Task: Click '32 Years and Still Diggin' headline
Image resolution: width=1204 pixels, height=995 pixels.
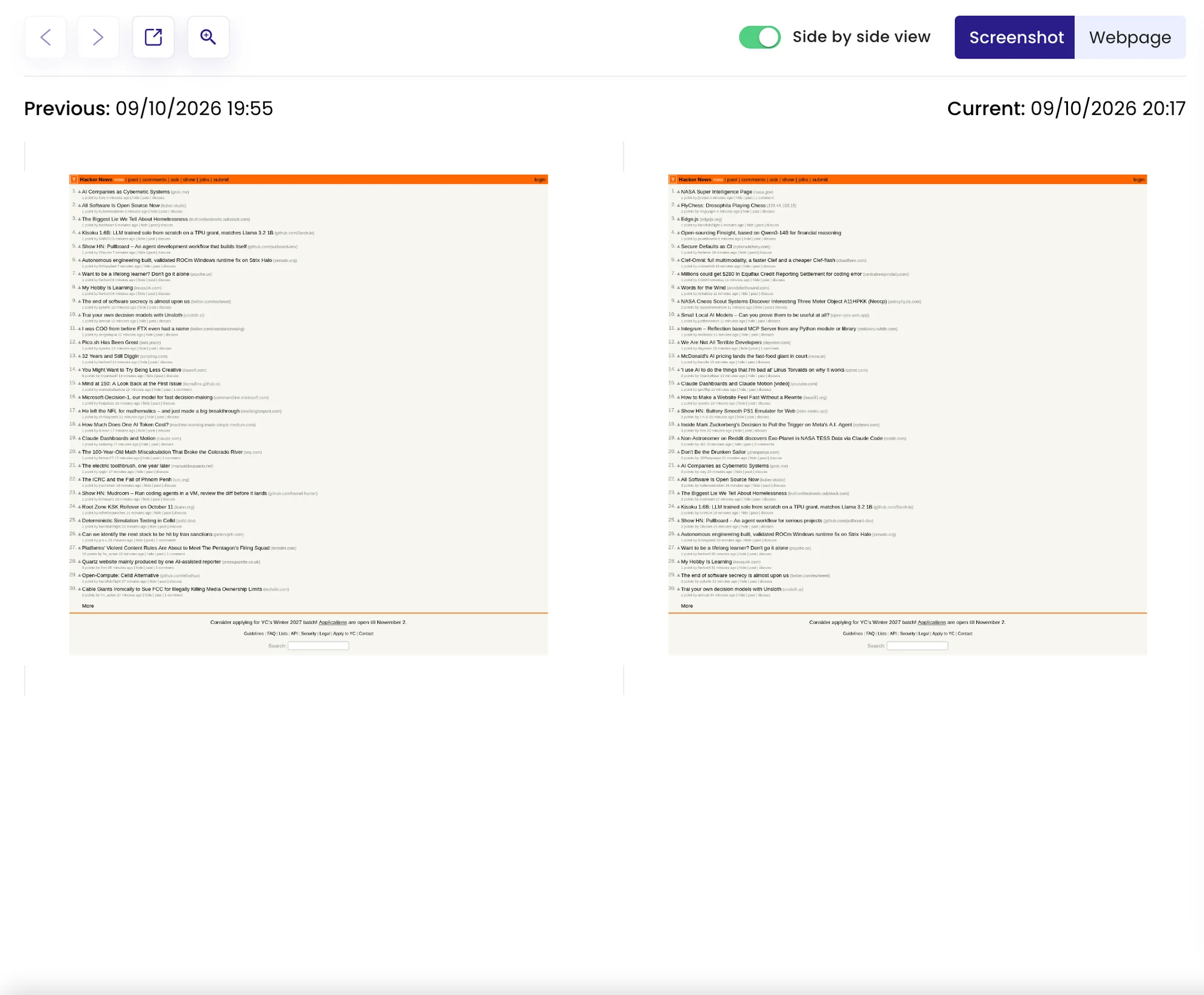Action: (x=110, y=356)
